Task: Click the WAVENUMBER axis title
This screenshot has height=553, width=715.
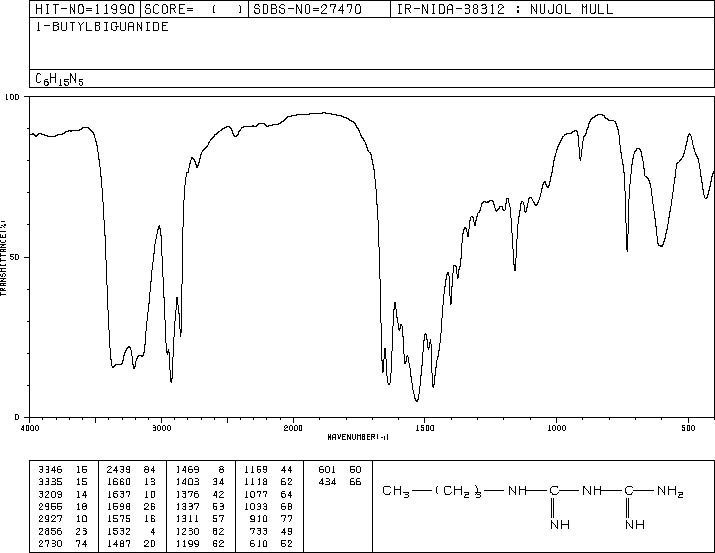Action: tap(358, 437)
